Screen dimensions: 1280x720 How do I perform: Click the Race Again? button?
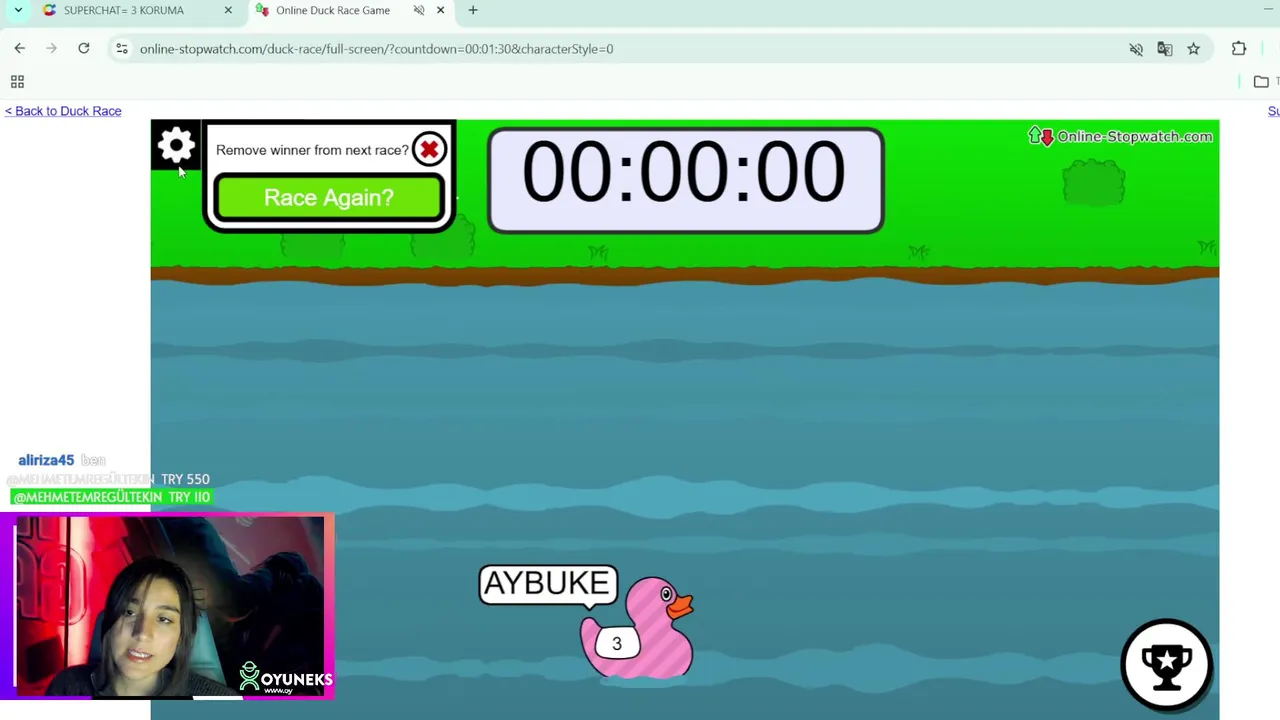328,197
